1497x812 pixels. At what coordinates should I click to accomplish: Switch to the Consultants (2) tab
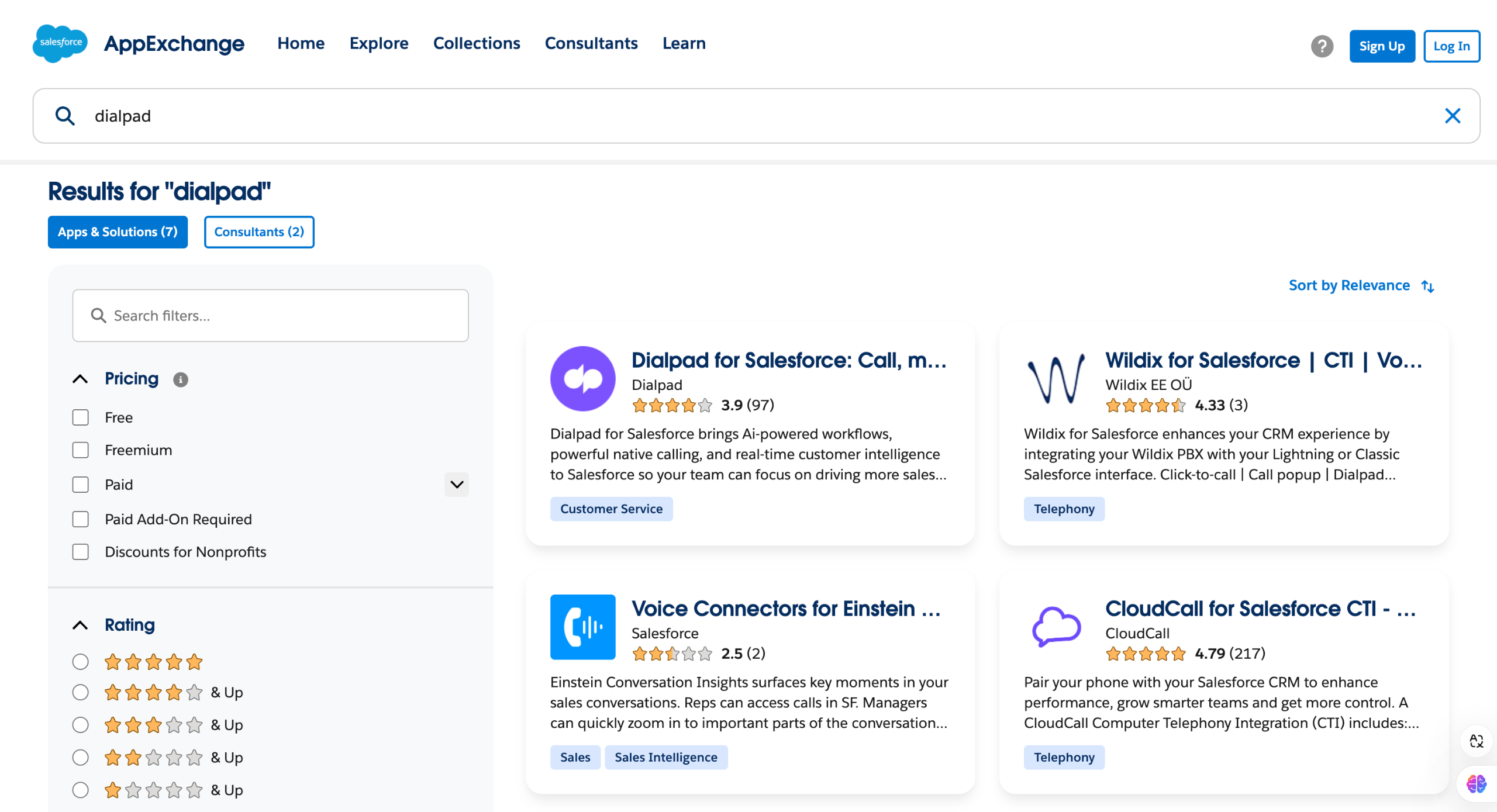point(259,232)
